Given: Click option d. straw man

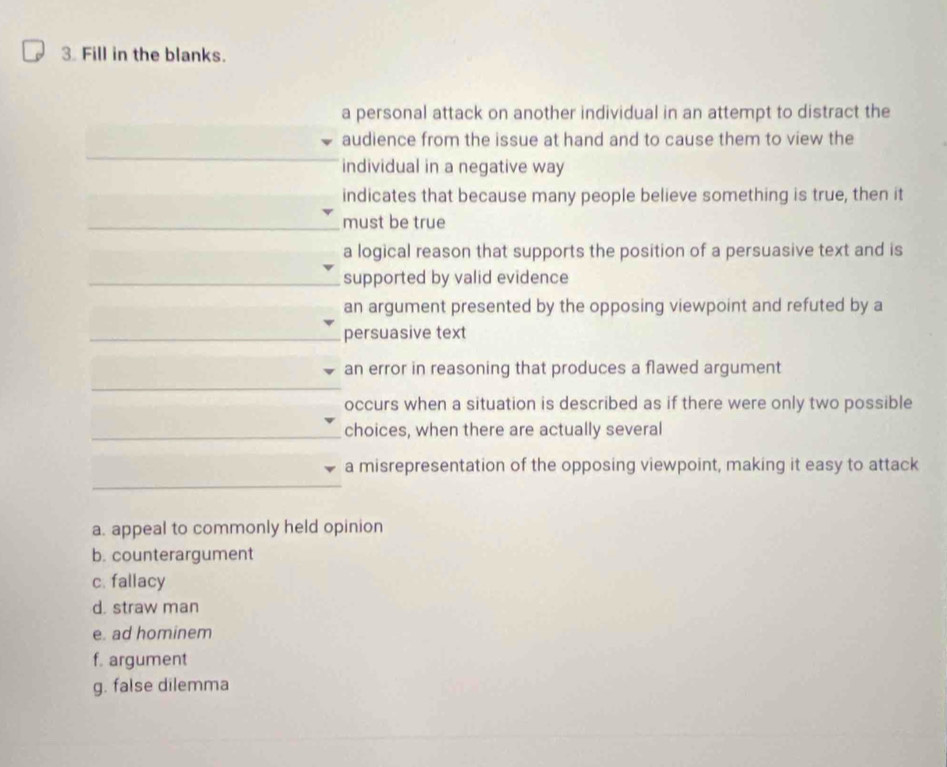Looking at the screenshot, I should pos(146,607).
